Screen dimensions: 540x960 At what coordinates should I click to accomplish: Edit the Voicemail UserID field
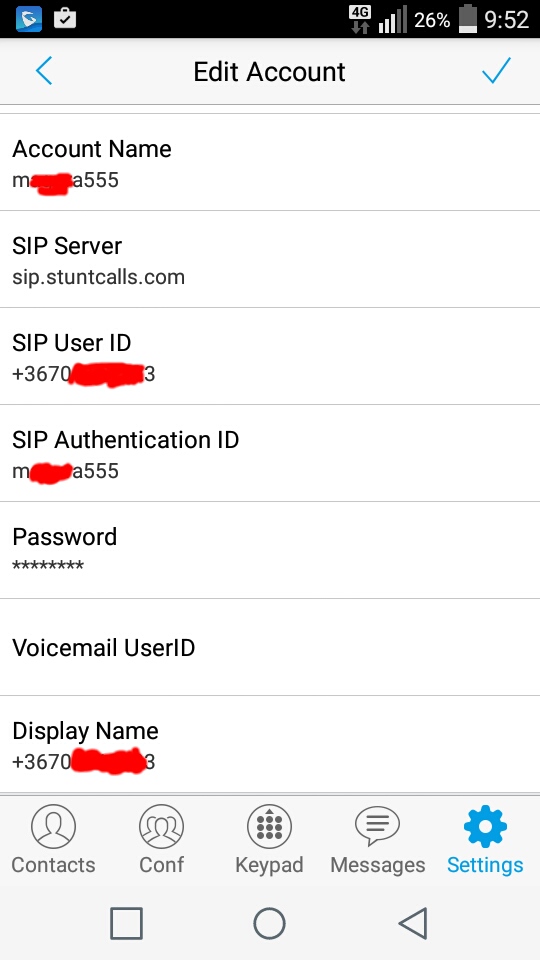point(270,647)
